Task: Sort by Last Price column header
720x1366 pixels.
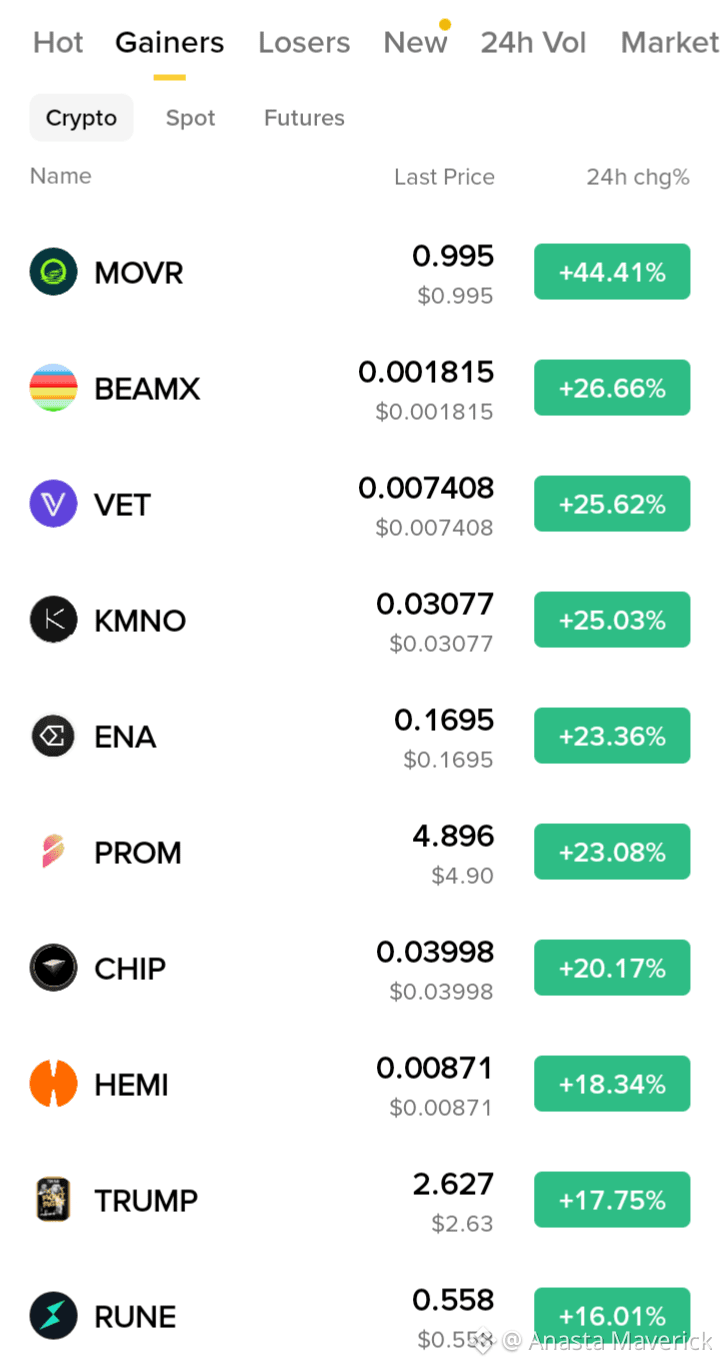Action: [x=444, y=177]
